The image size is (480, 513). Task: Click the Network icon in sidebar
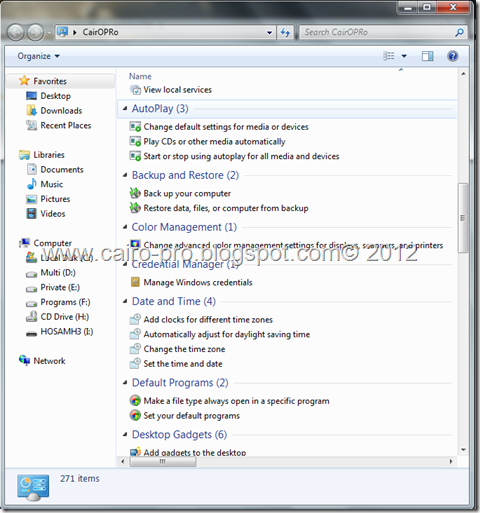pos(24,360)
